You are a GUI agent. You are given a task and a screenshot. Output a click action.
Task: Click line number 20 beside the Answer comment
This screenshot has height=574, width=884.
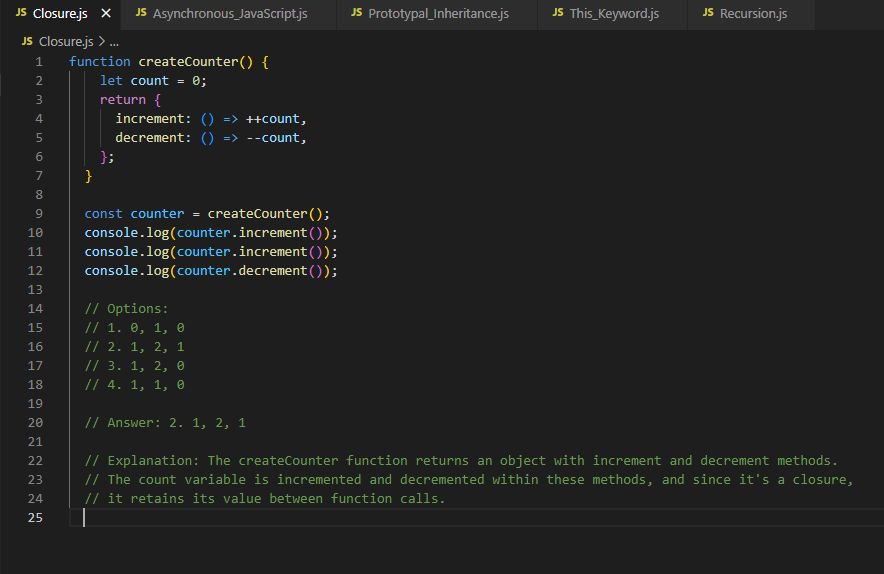(35, 423)
